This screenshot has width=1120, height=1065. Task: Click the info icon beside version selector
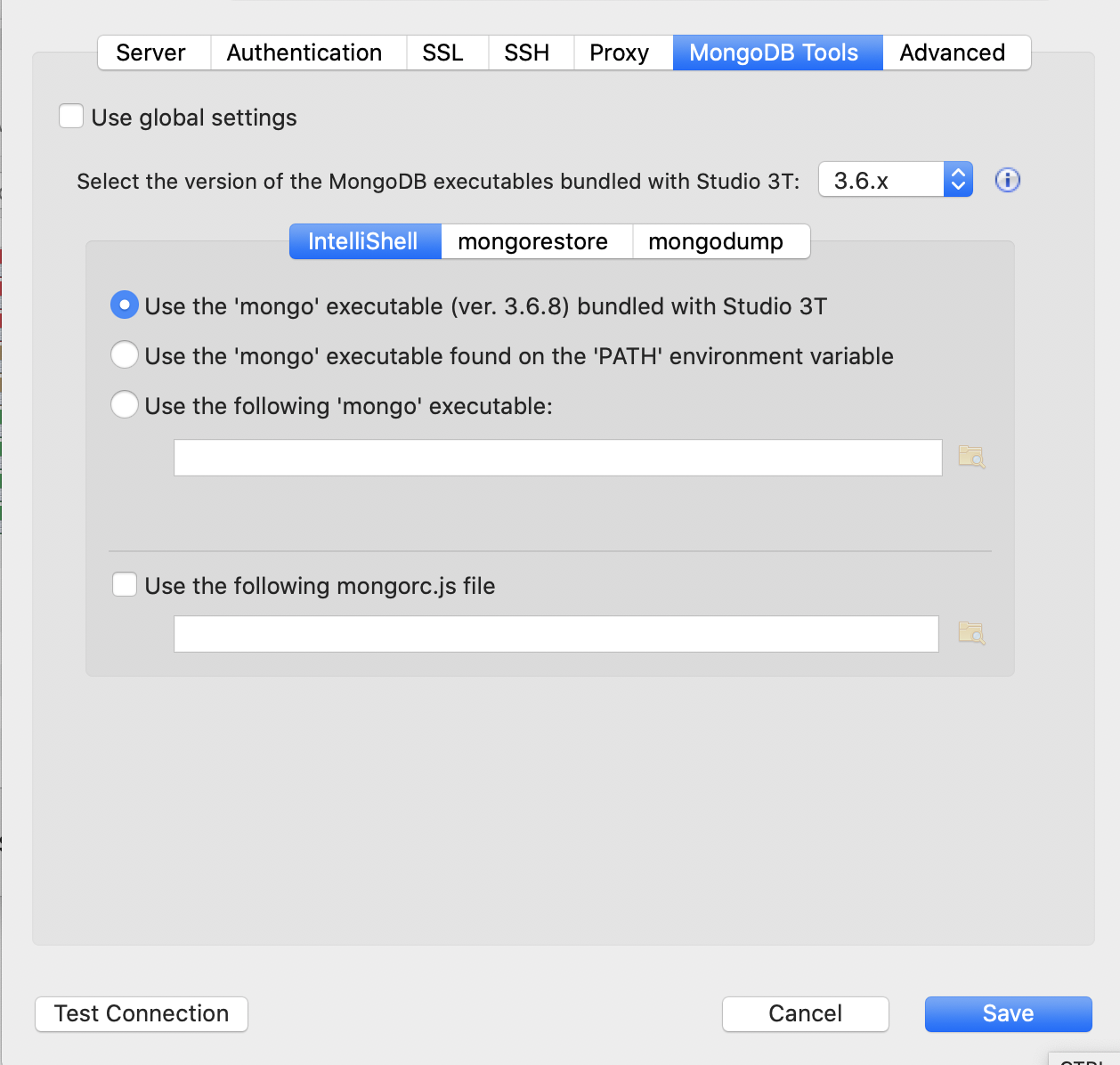pyautogui.click(x=1007, y=181)
